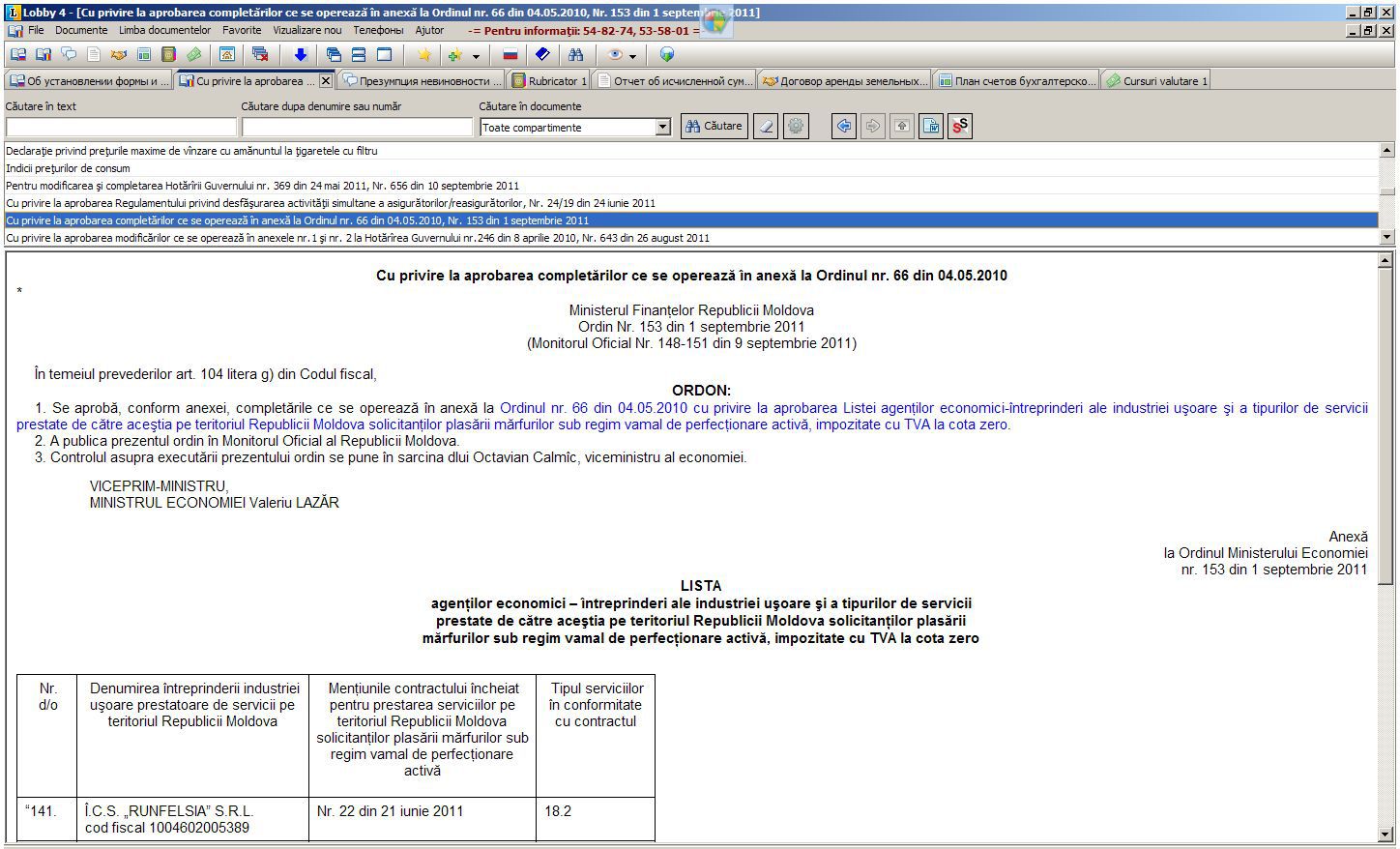Select result Regulamentului privind desfășurarea activității asigurătorilor
This screenshot has height=849, width=1400.
691,203
